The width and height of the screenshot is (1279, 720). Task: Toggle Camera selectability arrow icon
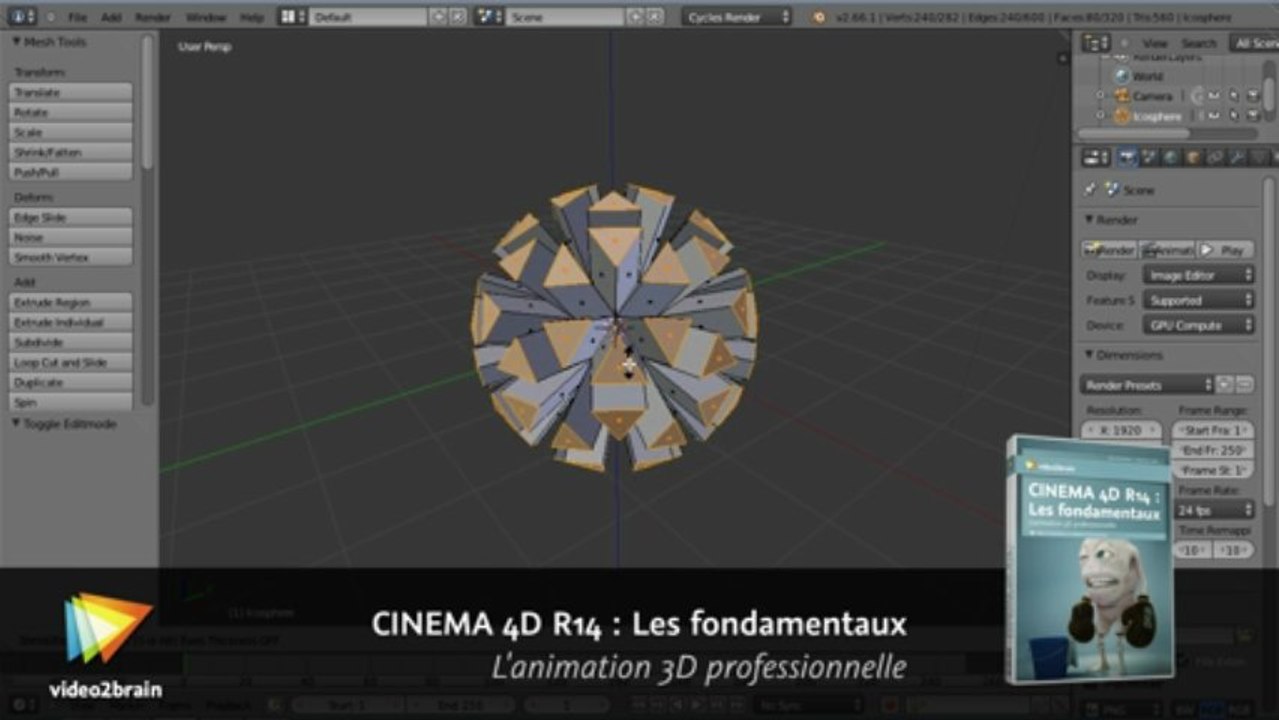tap(1234, 96)
